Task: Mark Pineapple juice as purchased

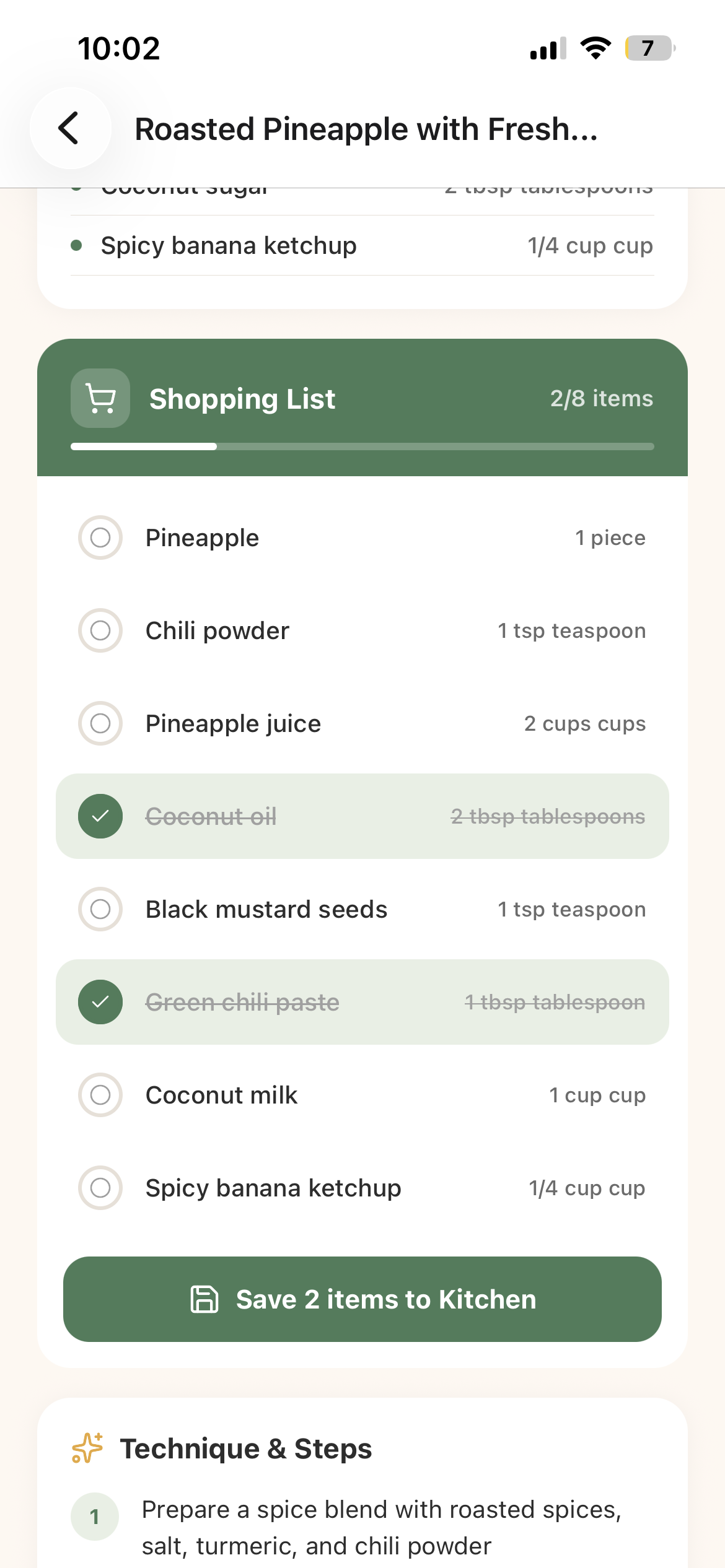Action: (x=100, y=723)
